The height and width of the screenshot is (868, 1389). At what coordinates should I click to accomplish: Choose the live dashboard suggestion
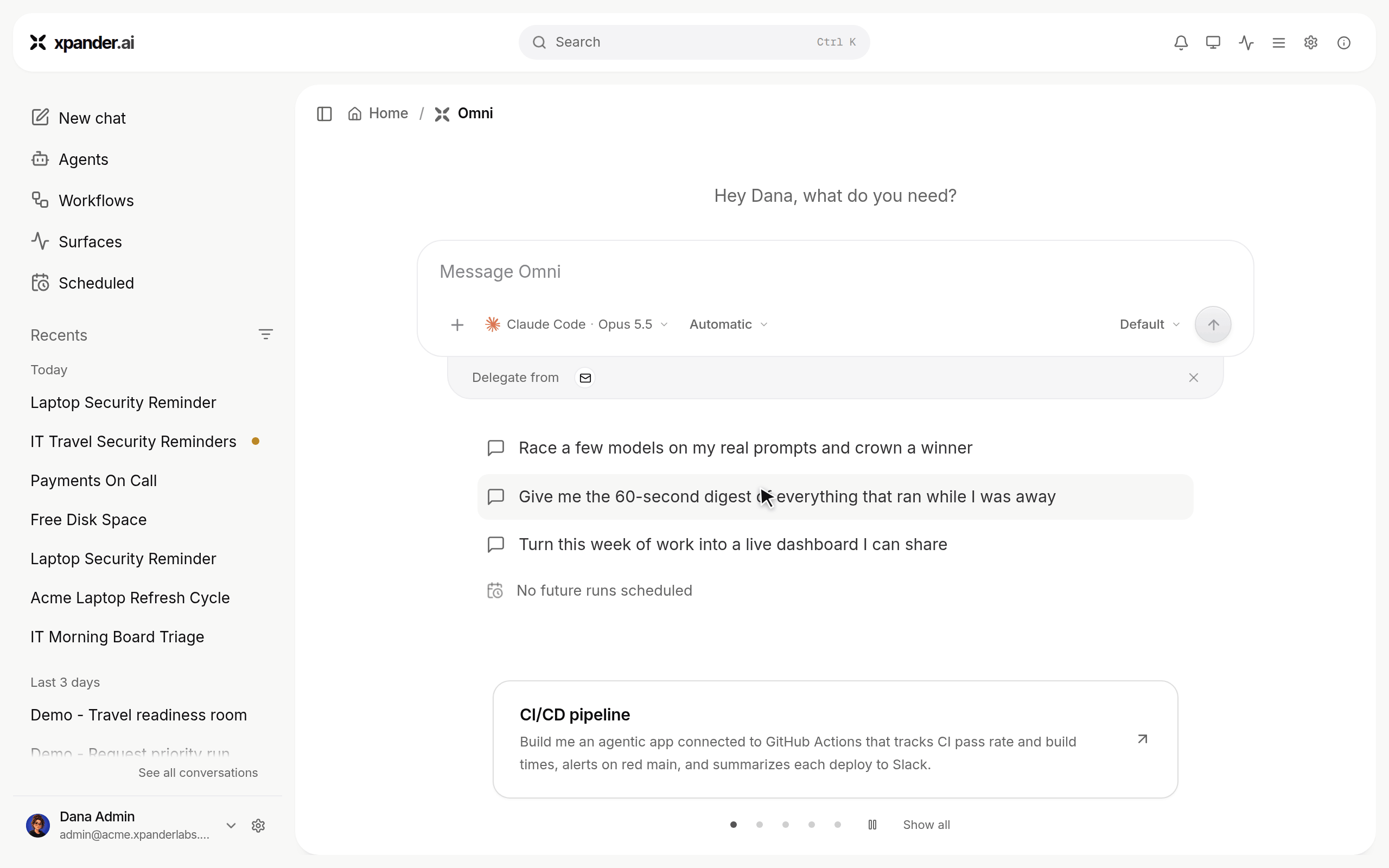(x=835, y=544)
